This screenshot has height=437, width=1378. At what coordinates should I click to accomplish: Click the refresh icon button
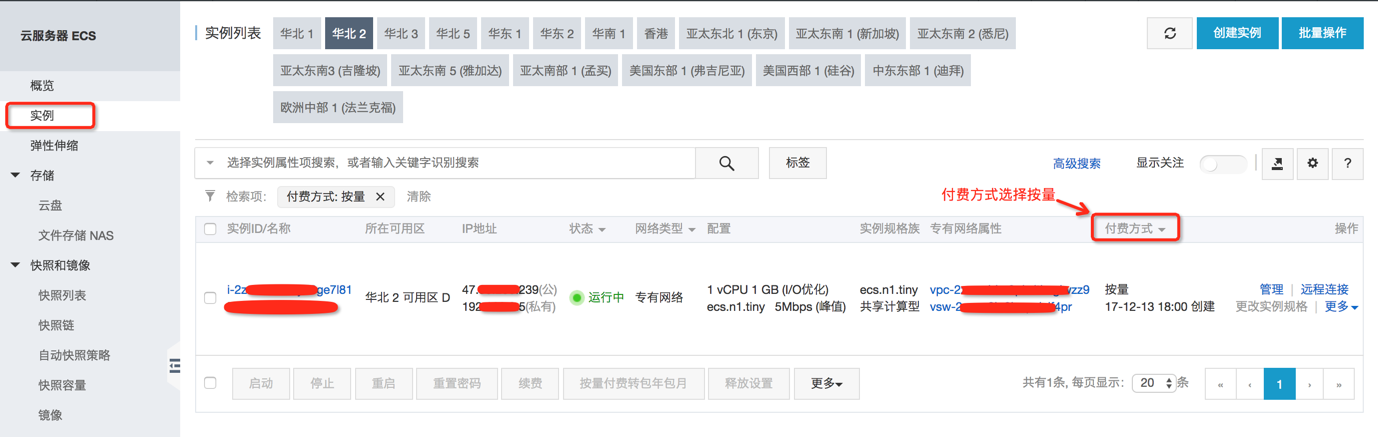pyautogui.click(x=1169, y=33)
